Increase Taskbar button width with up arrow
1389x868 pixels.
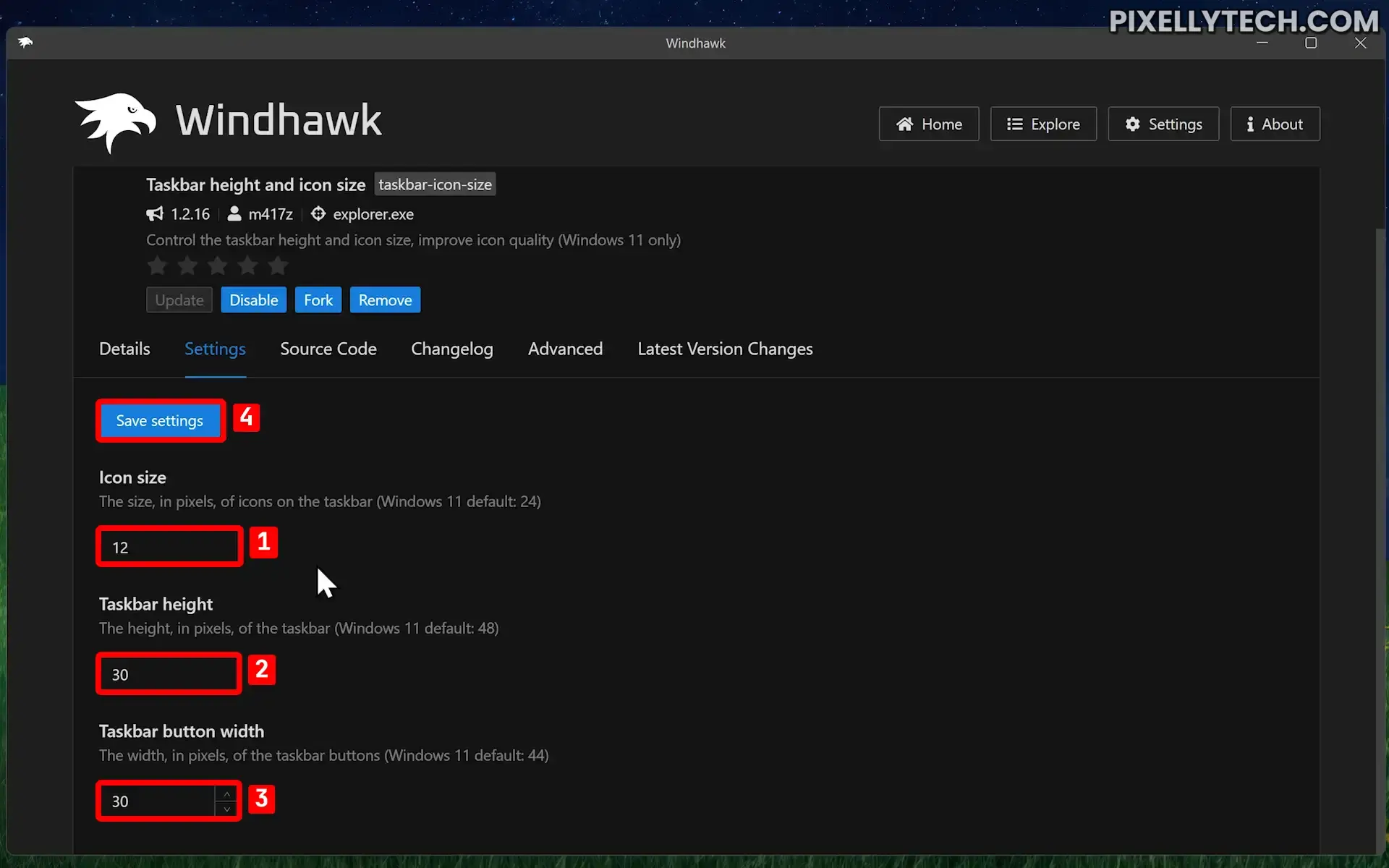coord(226,794)
